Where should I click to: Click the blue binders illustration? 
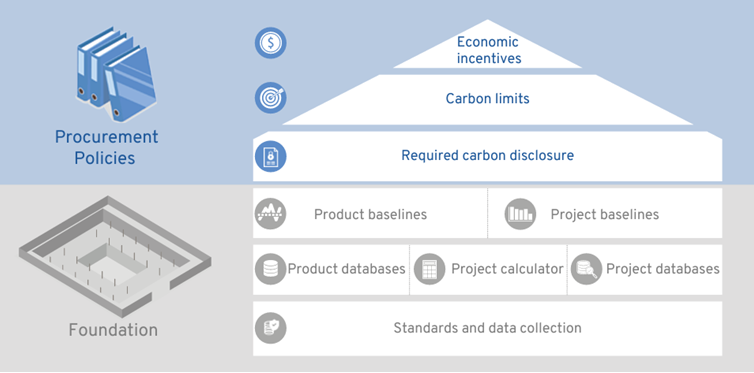pos(115,73)
